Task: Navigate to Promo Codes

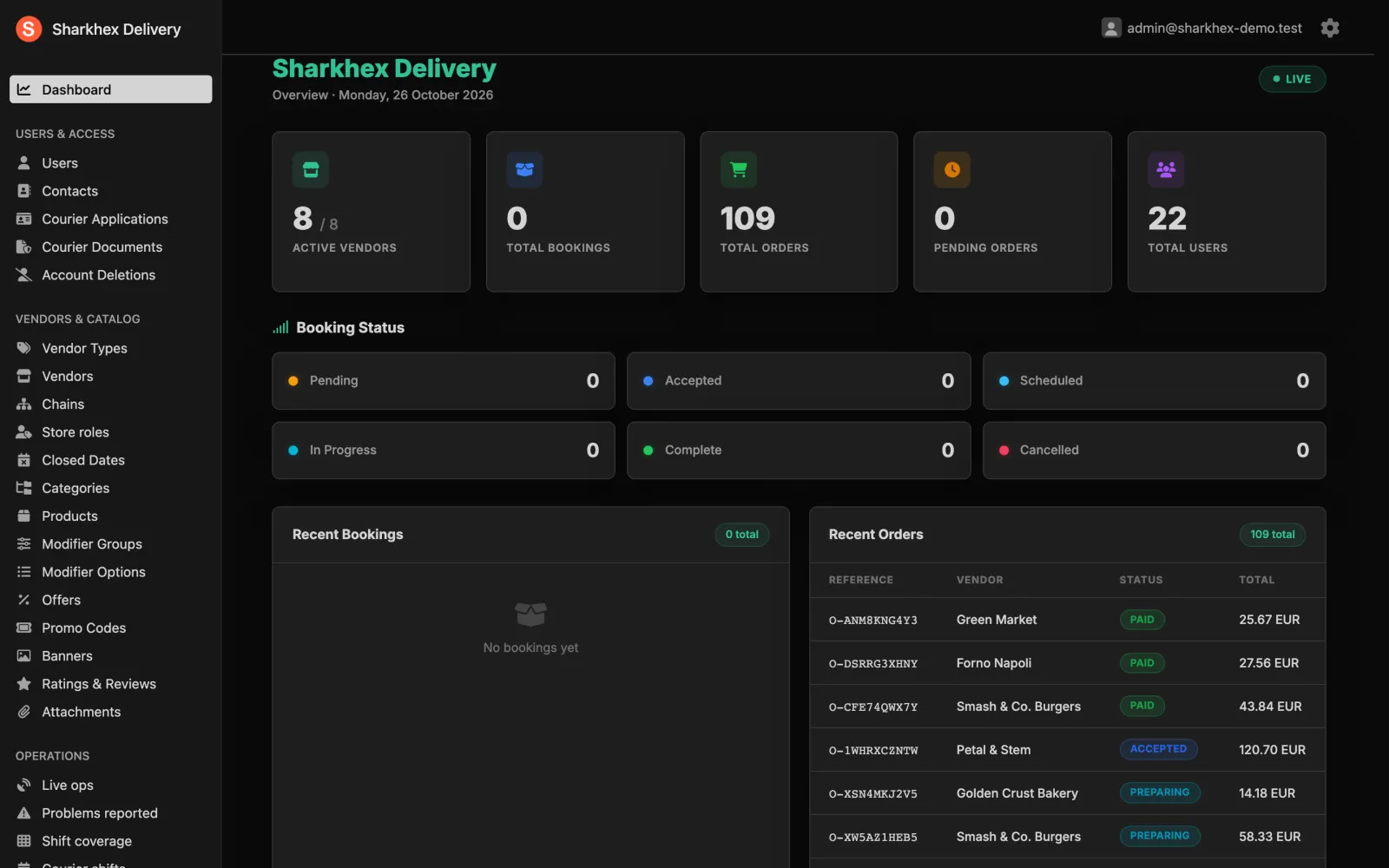Action: [x=84, y=628]
